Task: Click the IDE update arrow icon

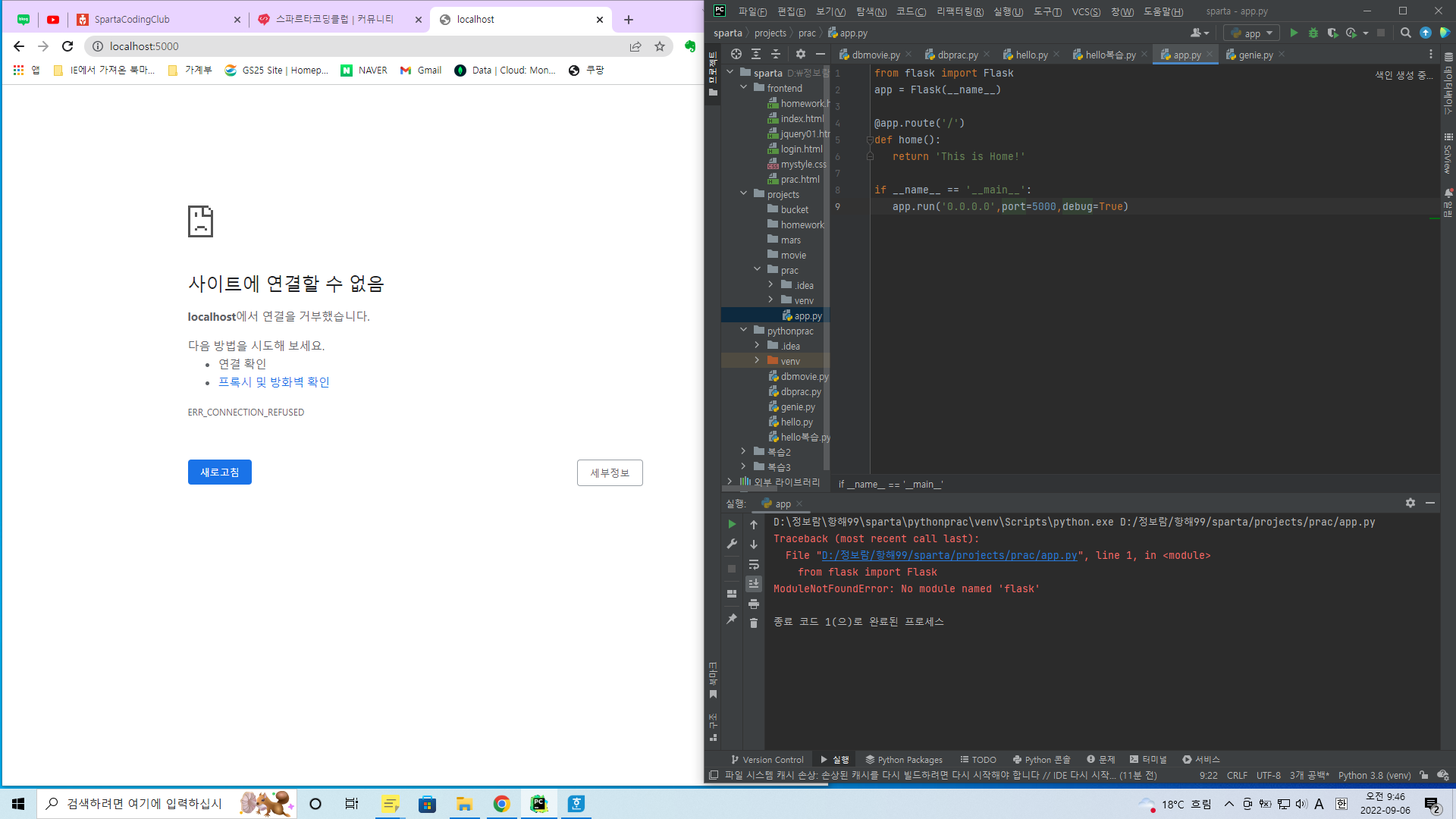Action: coord(1426,33)
